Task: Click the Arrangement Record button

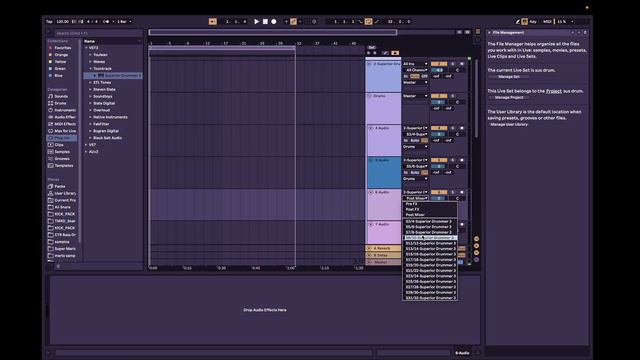Action: [x=274, y=21]
